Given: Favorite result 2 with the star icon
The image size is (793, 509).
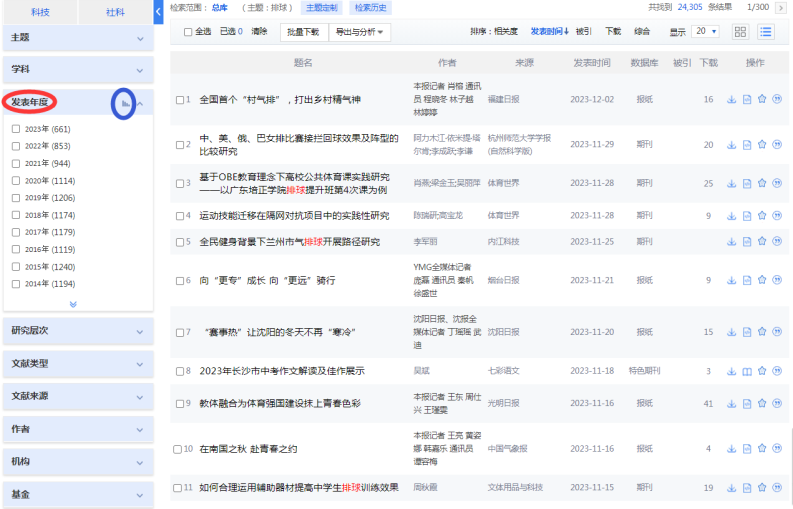Looking at the screenshot, I should tap(762, 145).
